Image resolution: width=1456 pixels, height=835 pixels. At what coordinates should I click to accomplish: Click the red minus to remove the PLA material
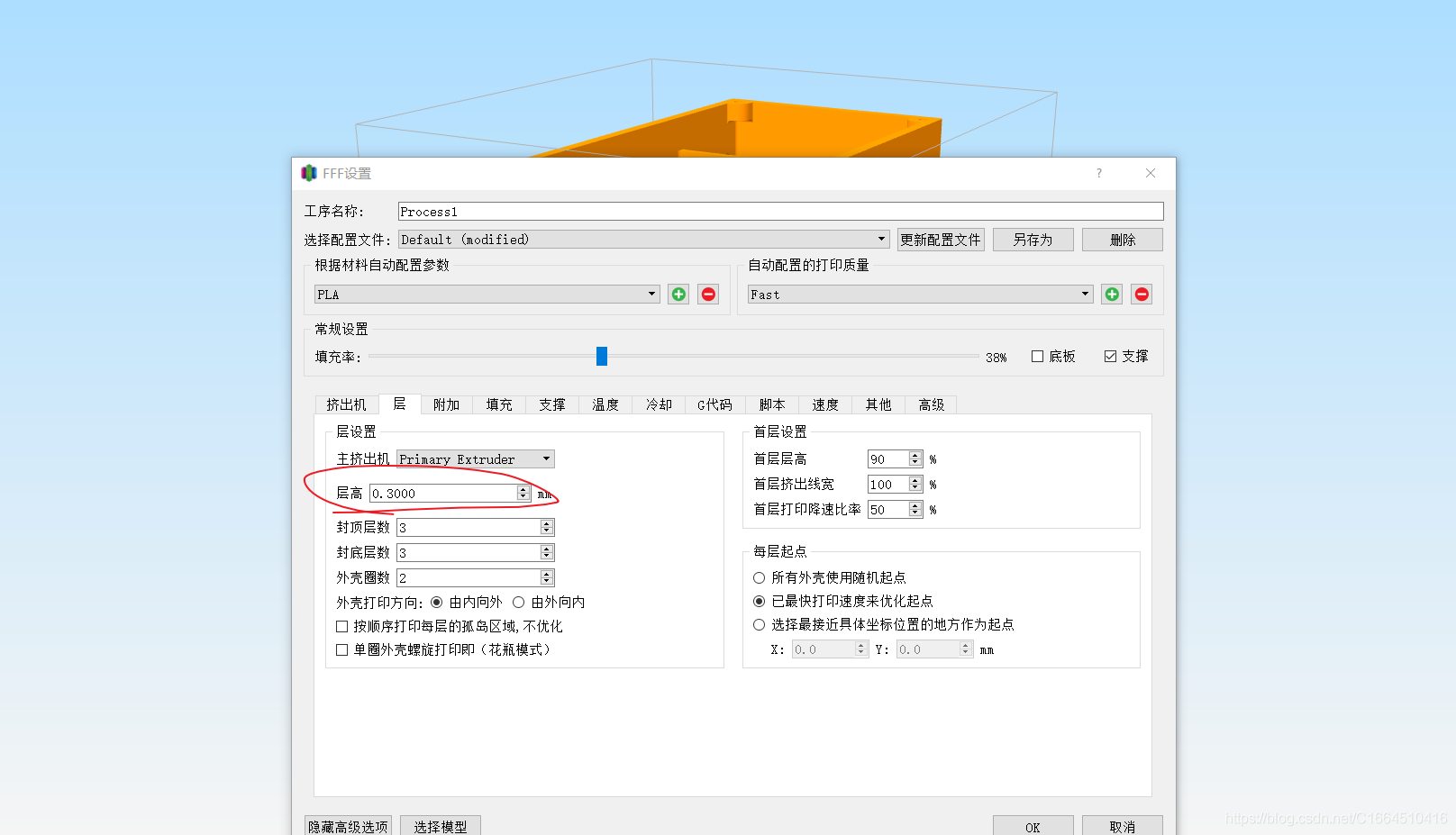click(708, 294)
